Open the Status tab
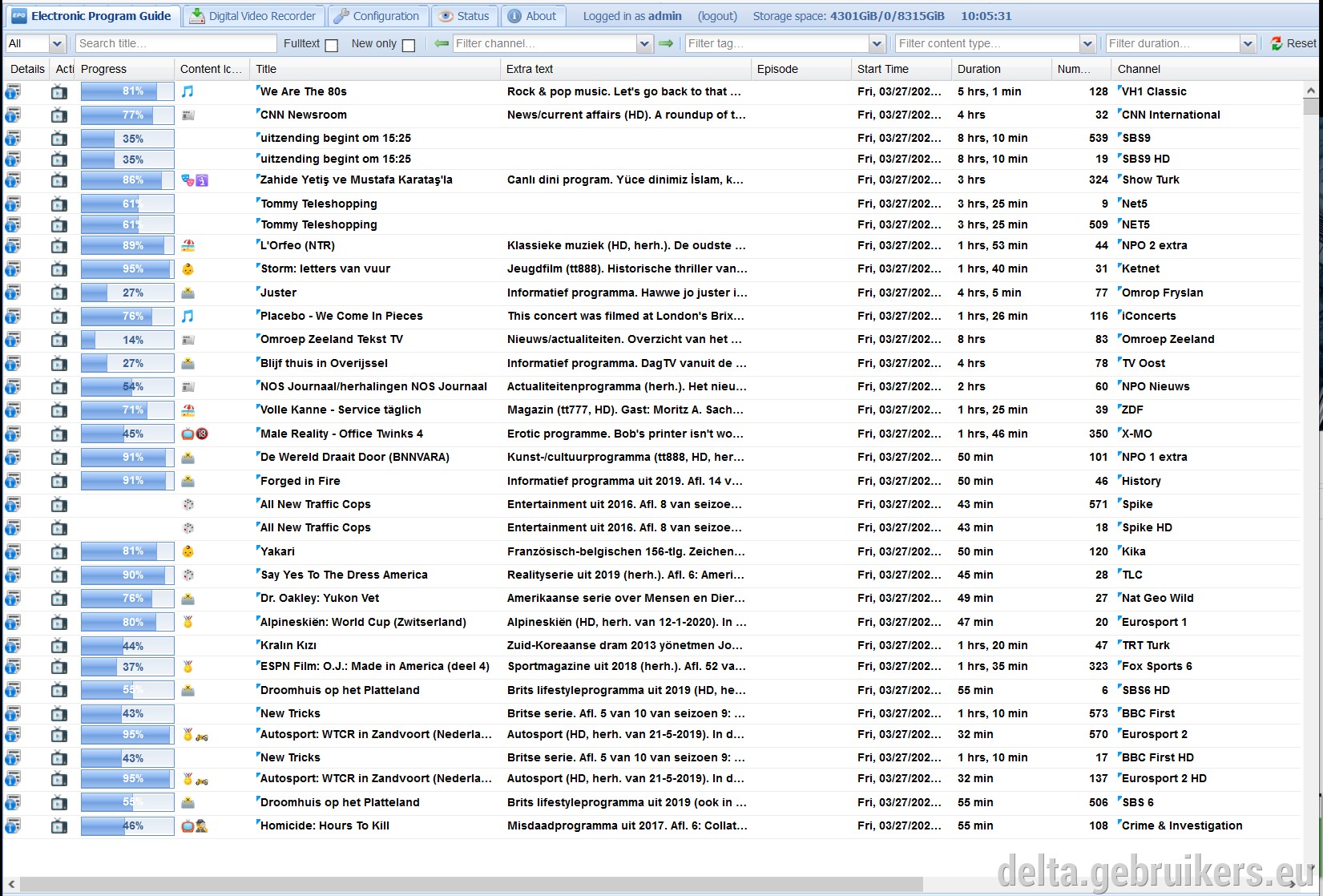 pyautogui.click(x=465, y=16)
